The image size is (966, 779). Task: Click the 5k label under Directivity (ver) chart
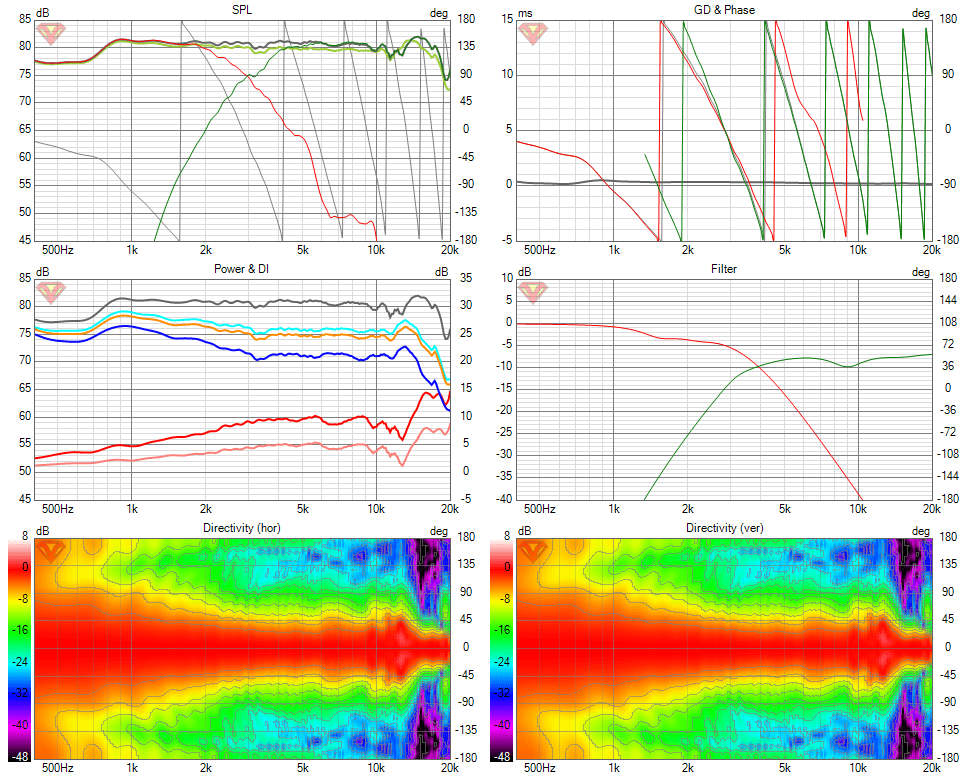(784, 768)
